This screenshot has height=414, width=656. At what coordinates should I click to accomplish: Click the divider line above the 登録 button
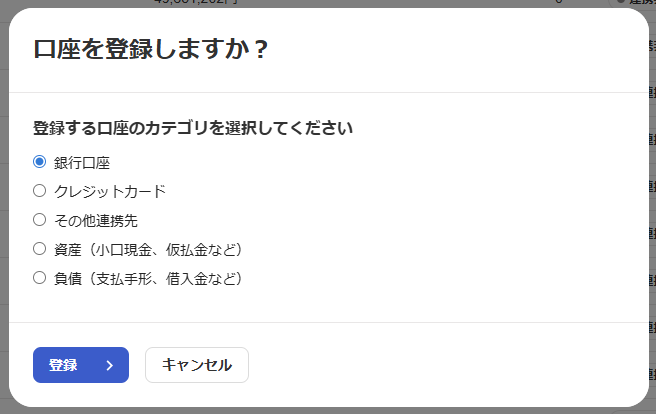[x=328, y=322]
